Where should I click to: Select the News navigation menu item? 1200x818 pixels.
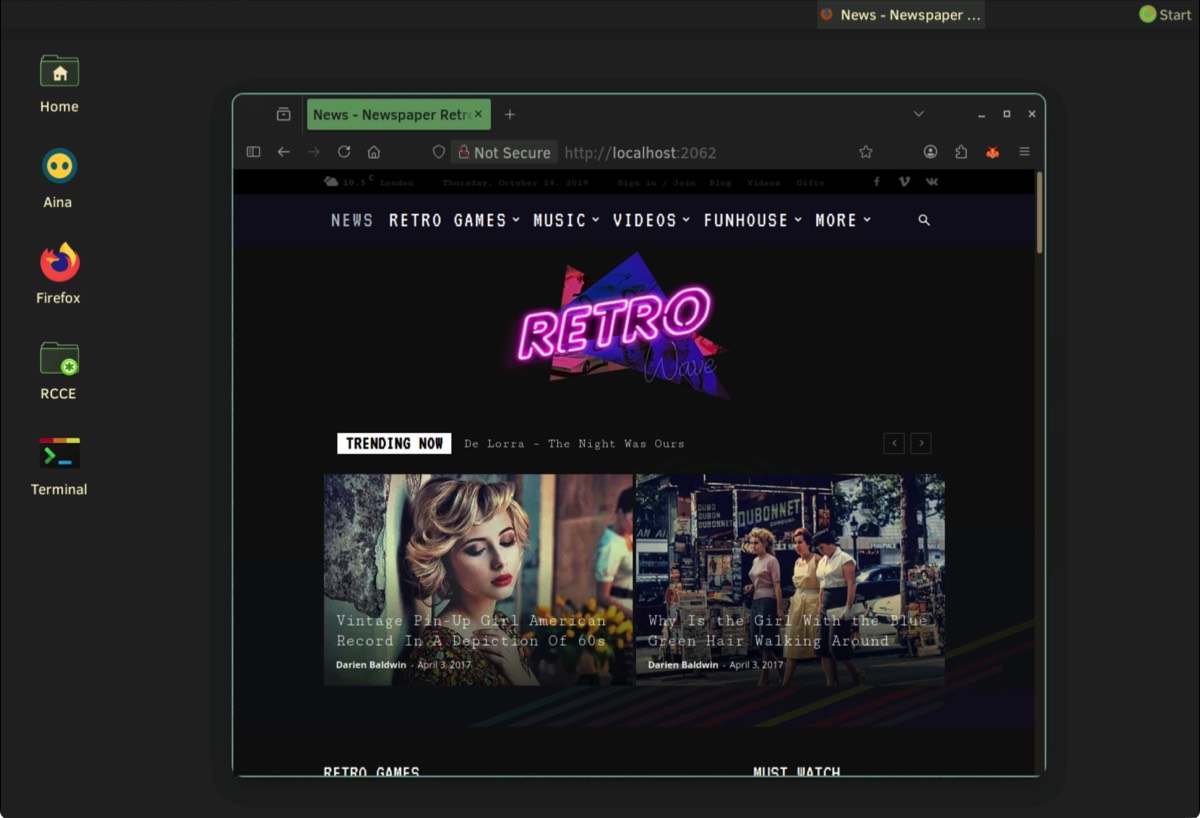click(352, 220)
